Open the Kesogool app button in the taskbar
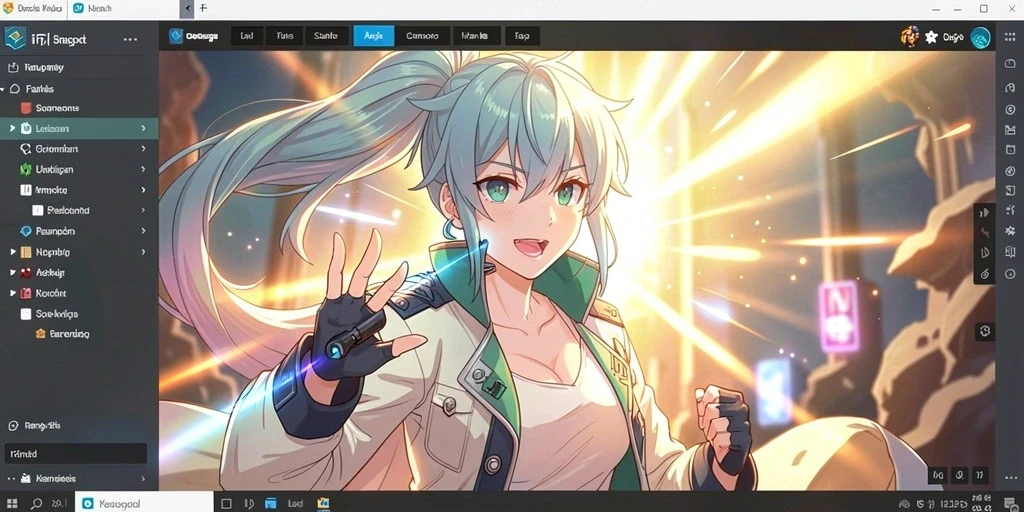1024x512 pixels. tap(144, 504)
